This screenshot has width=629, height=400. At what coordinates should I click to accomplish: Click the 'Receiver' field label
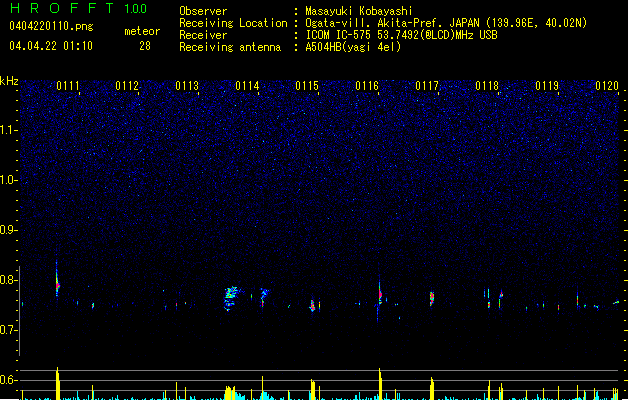203,35
